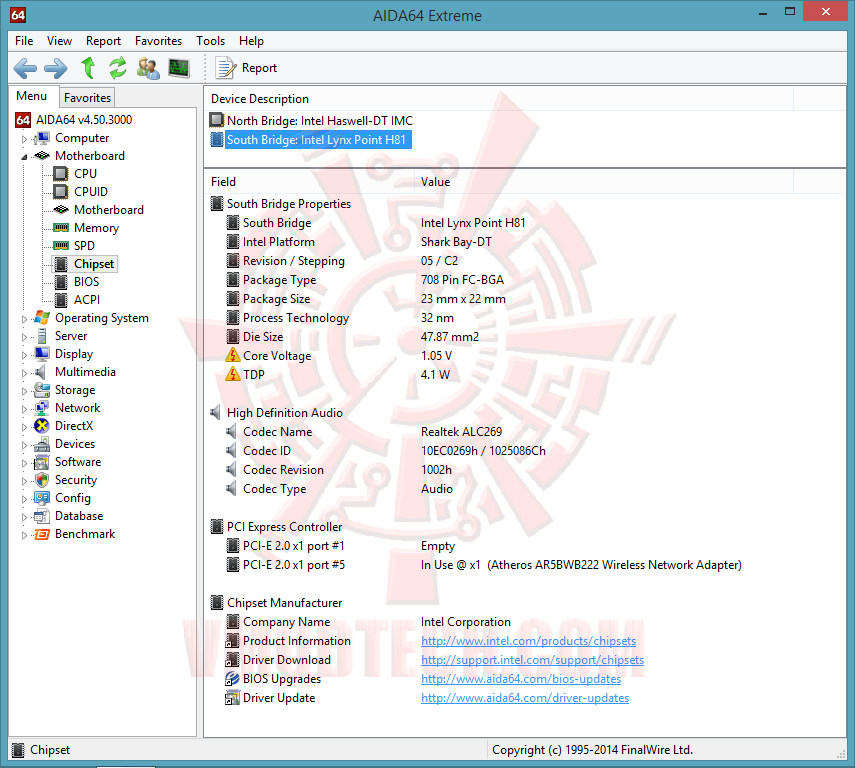Image resolution: width=855 pixels, height=768 pixels.
Task: Click the Field column header
Action: click(309, 182)
